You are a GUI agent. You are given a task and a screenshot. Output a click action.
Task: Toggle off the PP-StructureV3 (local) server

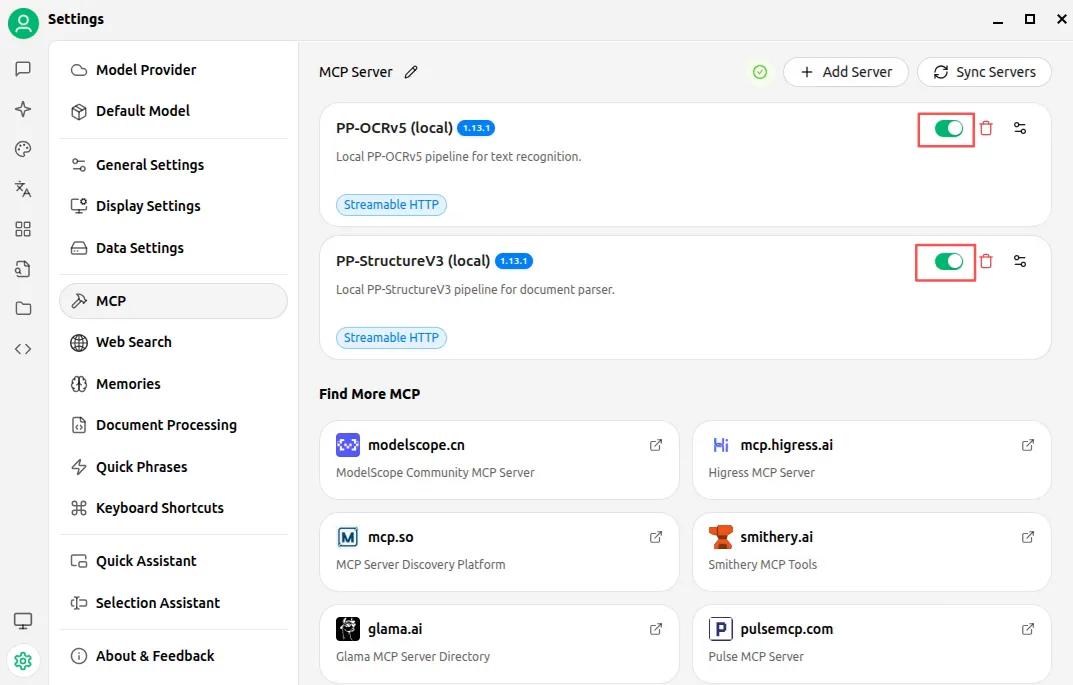pos(948,261)
